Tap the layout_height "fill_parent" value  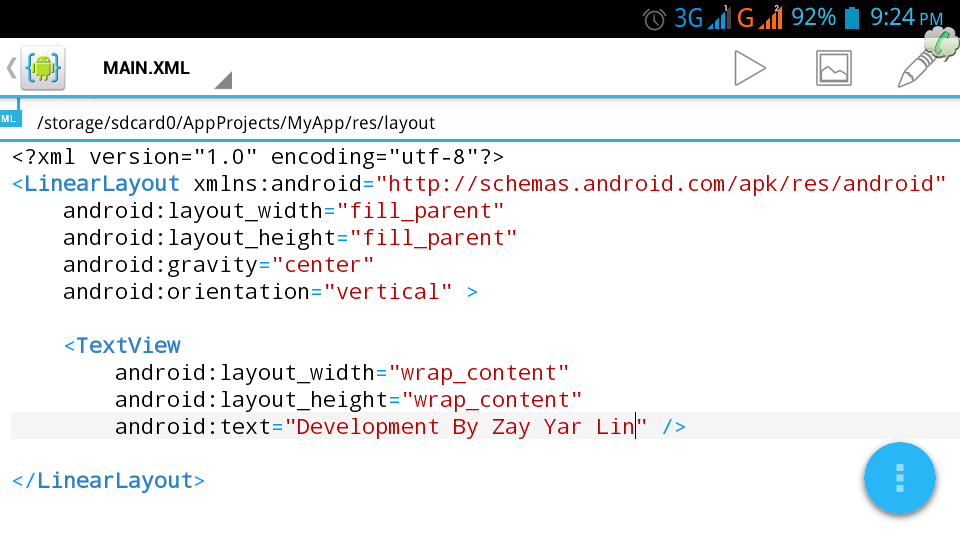(433, 238)
